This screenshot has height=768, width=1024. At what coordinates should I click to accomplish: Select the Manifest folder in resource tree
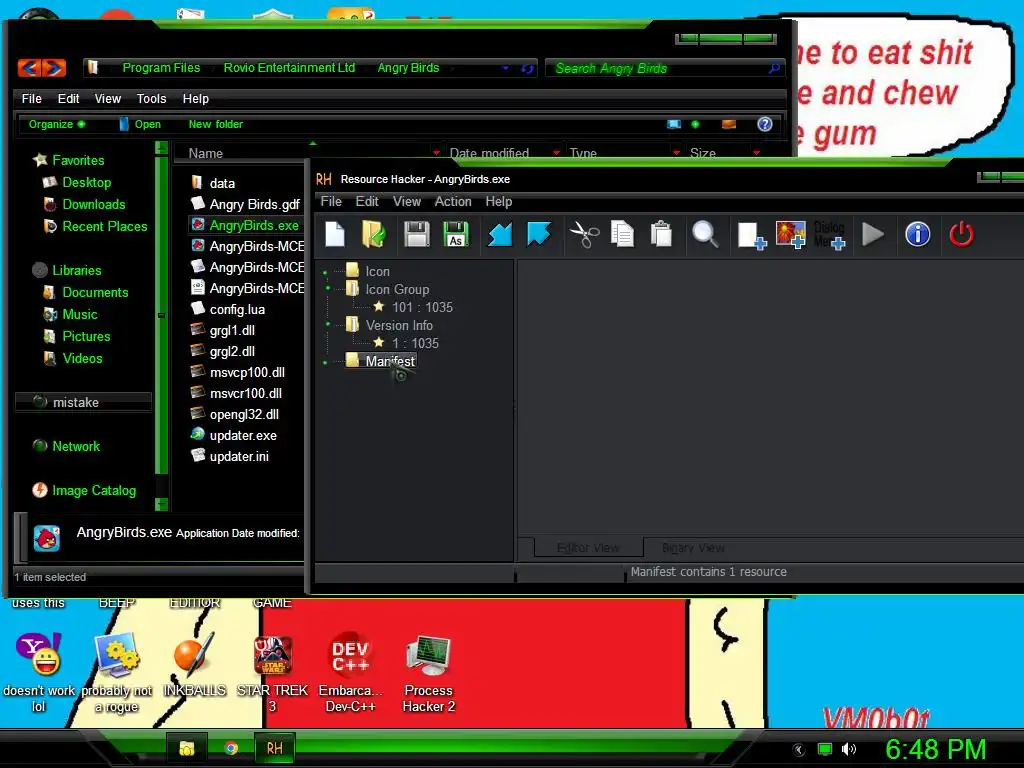pos(390,361)
